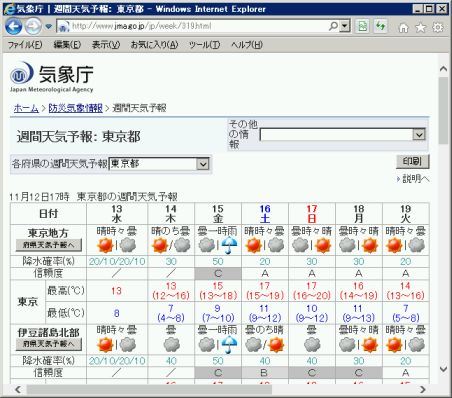This screenshot has height=398, width=452.
Task: Click Tokyo sunny-cloudy weather icon for 13 水
Action: click(117, 246)
